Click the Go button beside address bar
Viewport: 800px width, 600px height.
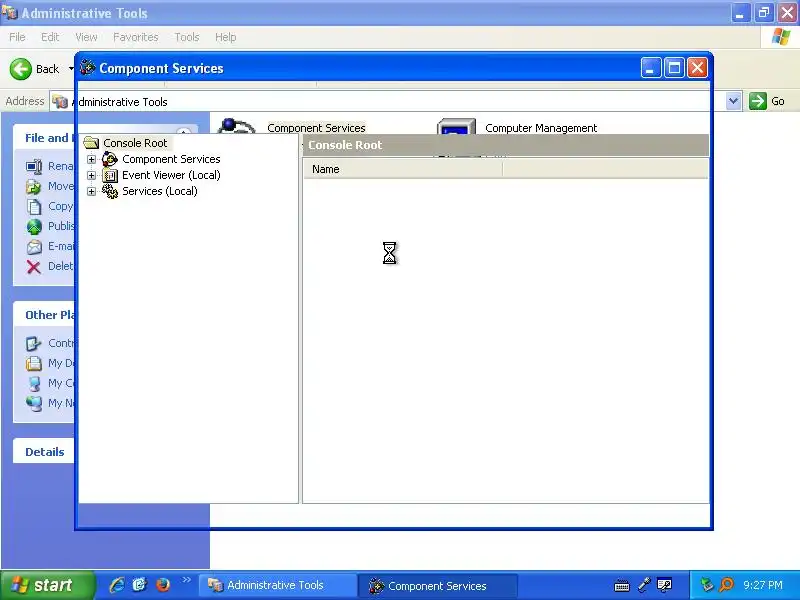pos(767,101)
